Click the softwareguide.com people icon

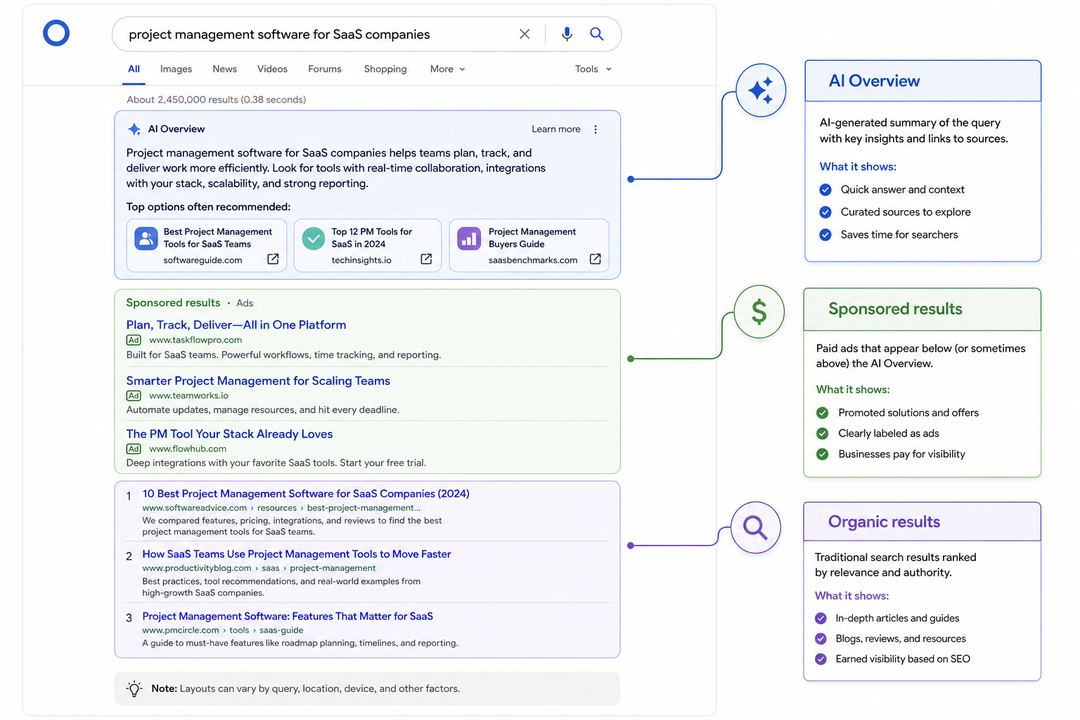point(146,238)
